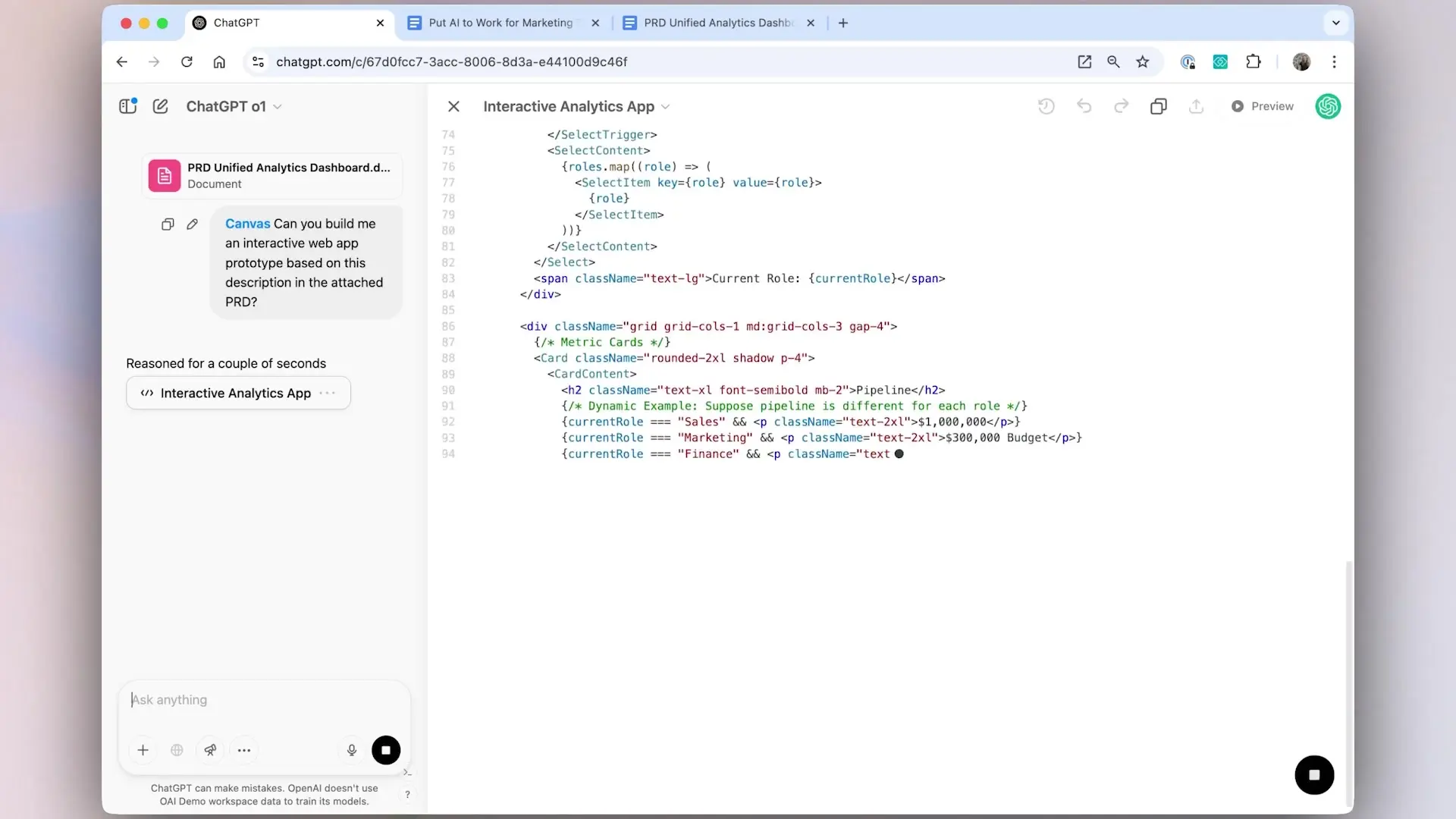Image resolution: width=1456 pixels, height=819 pixels.
Task: Open the green ChatGPT extension icon
Action: (x=1220, y=62)
